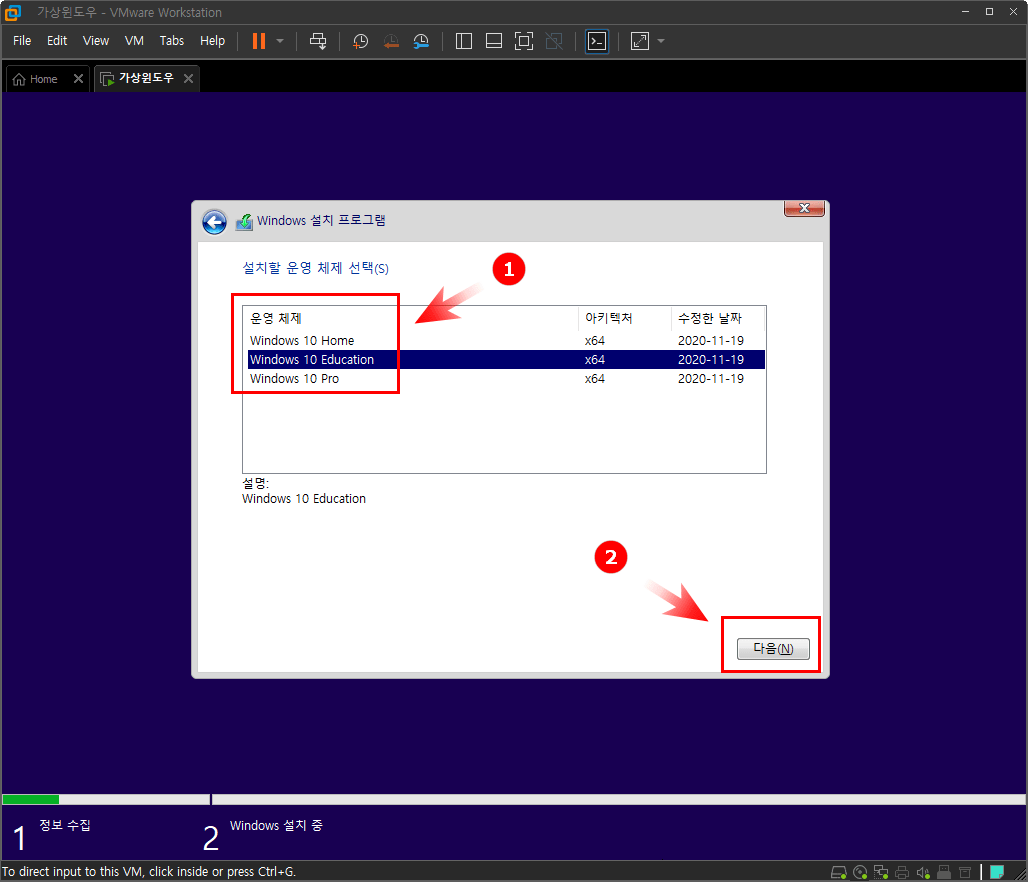Select Windows 10 Home in the OS list
The height and width of the screenshot is (882, 1028).
tap(506, 340)
